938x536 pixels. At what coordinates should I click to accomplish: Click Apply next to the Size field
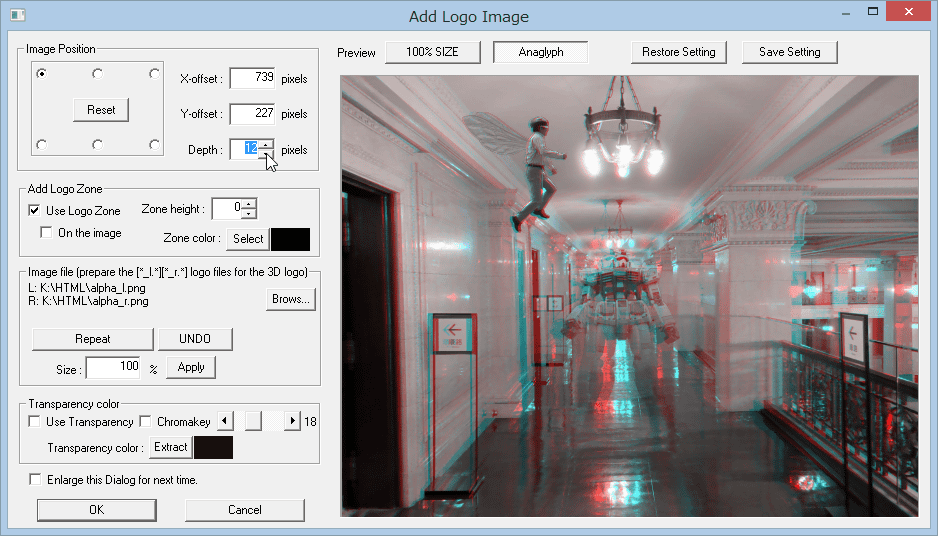[x=191, y=367]
